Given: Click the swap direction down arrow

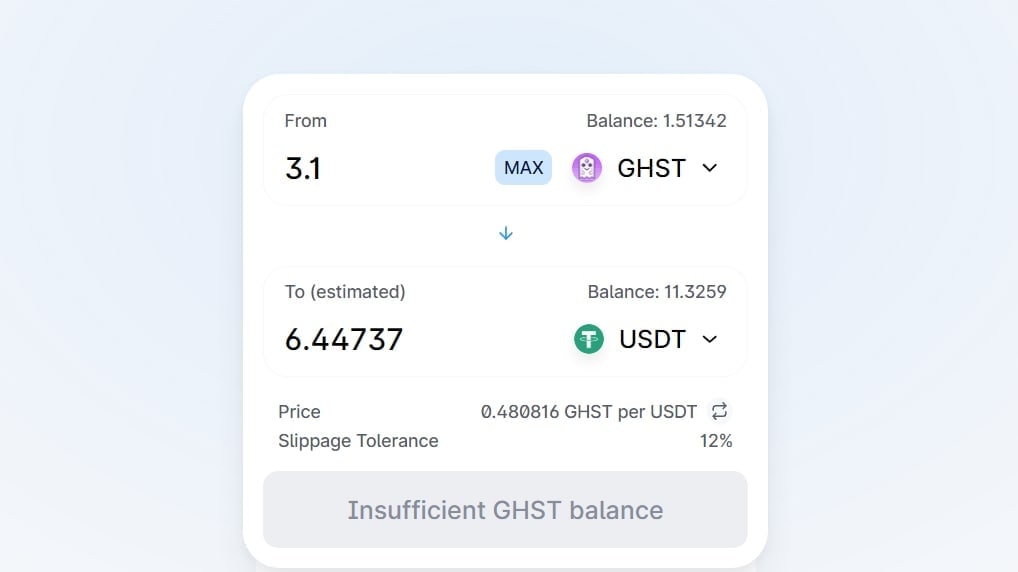Looking at the screenshot, I should coord(506,233).
